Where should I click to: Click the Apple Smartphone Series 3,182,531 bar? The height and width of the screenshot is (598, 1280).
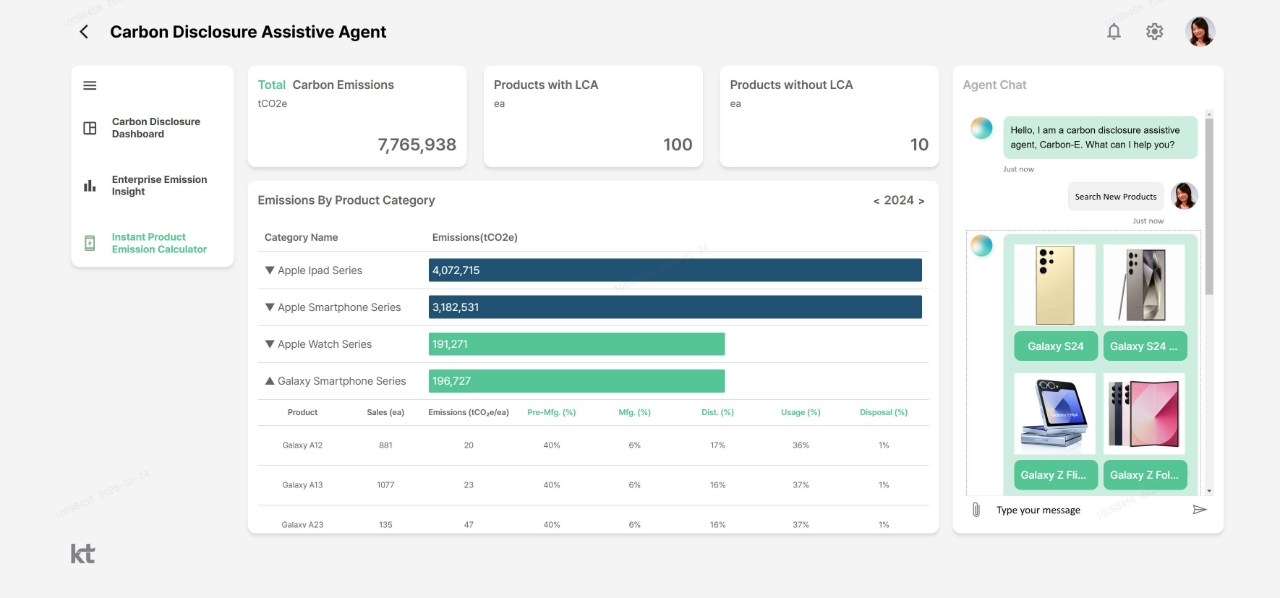675,307
